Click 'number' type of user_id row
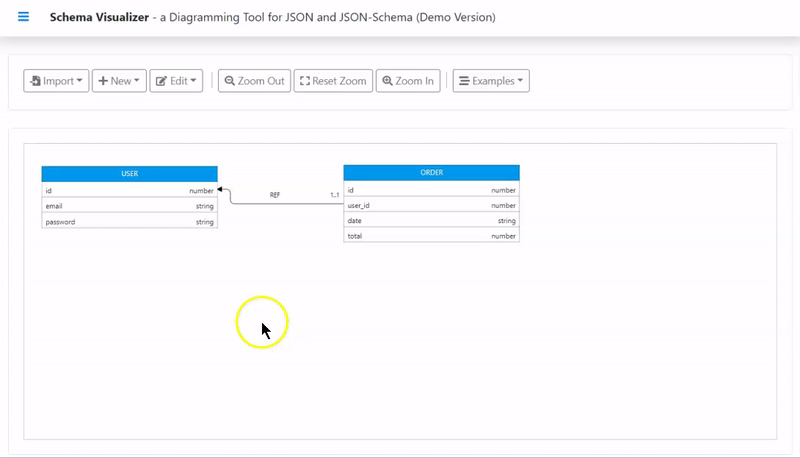800x458 pixels. click(x=504, y=206)
